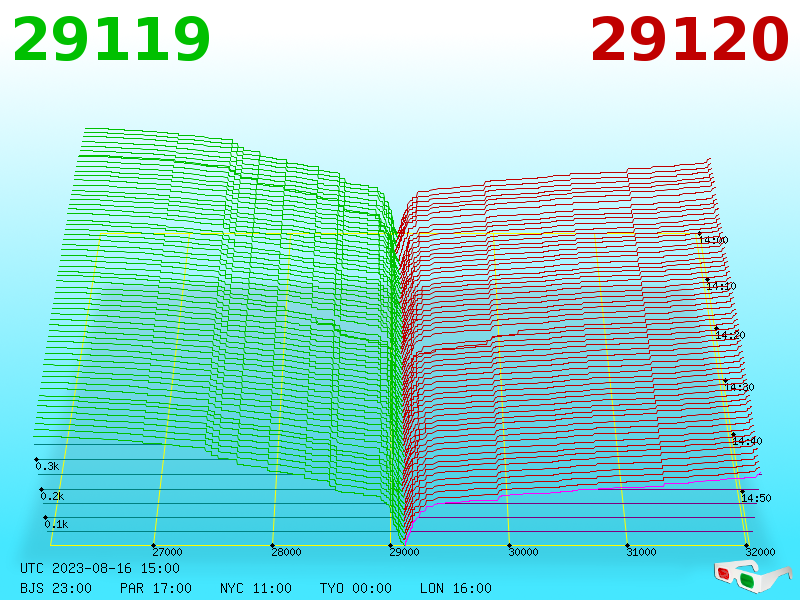This screenshot has width=800, height=600.
Task: Click the 14:30 time axis label
Action: point(740,387)
